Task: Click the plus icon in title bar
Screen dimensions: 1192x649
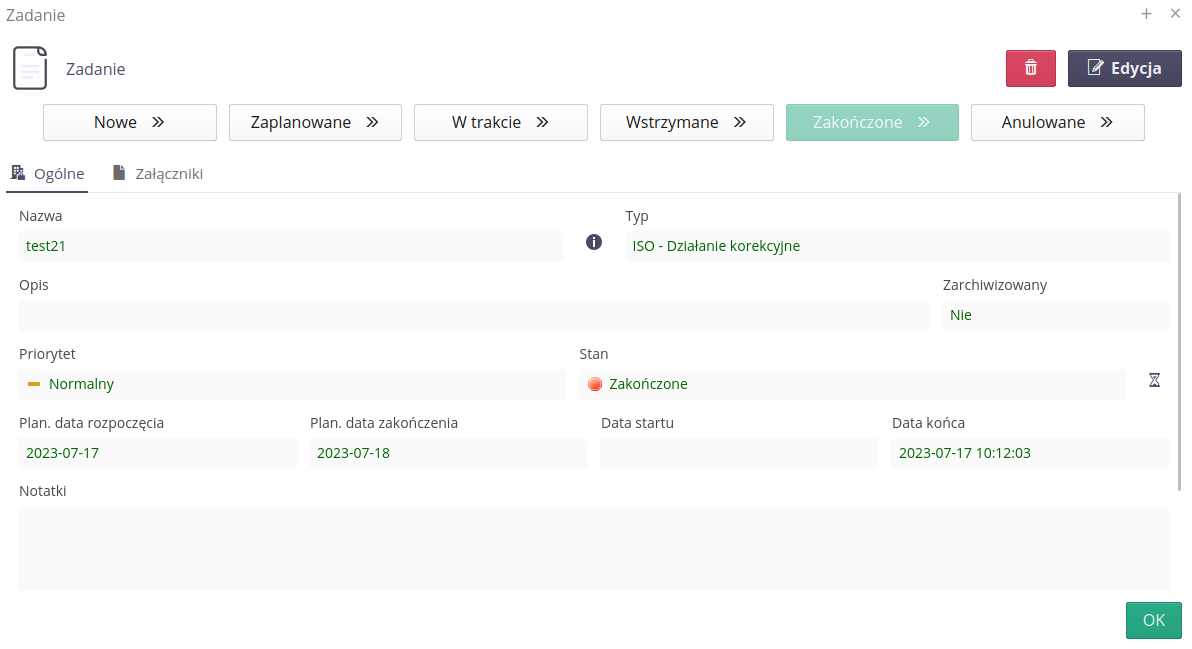Action: [x=1146, y=14]
